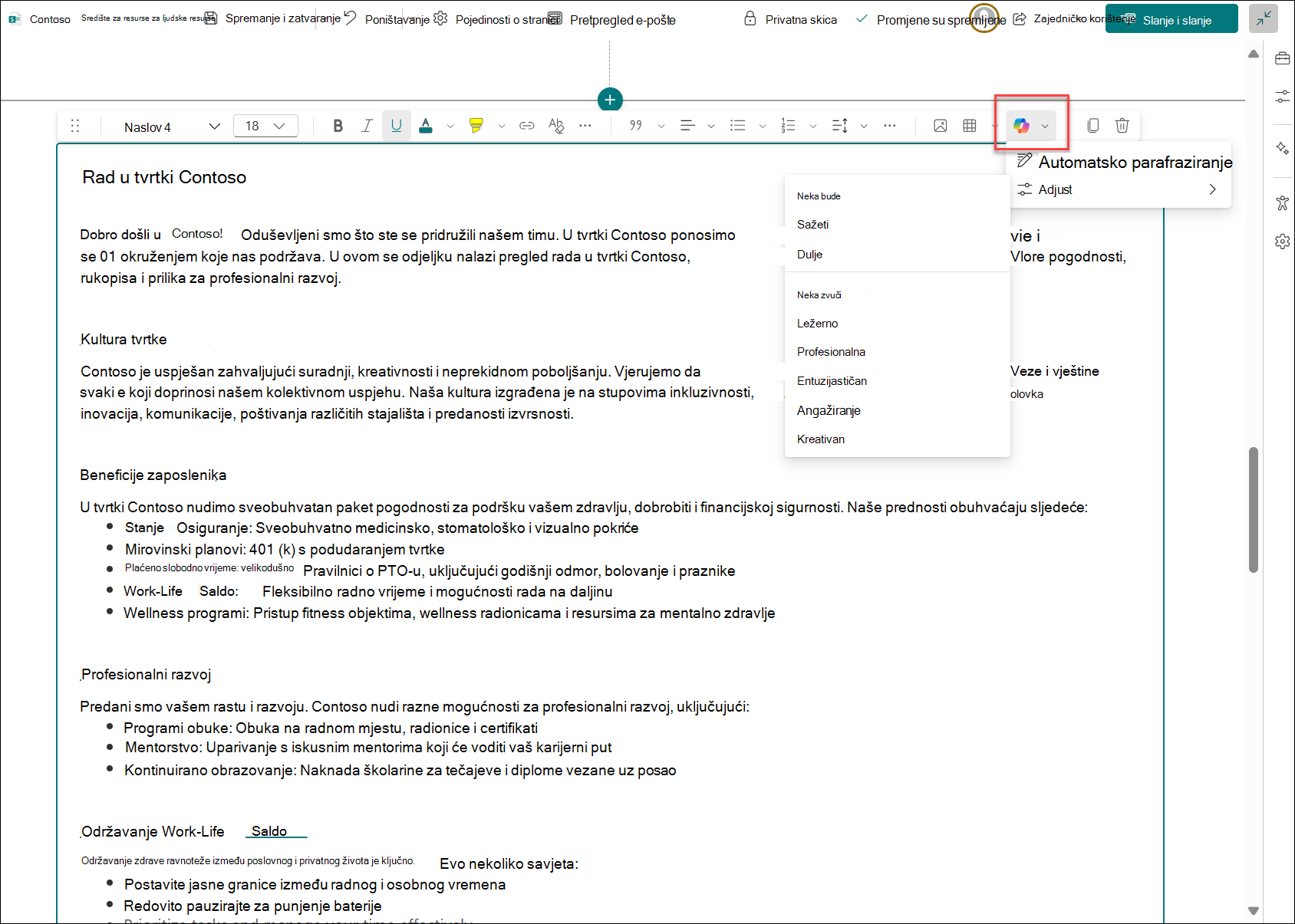Open the font size 18 dropdown
This screenshot has height=924, width=1295.
tap(265, 126)
